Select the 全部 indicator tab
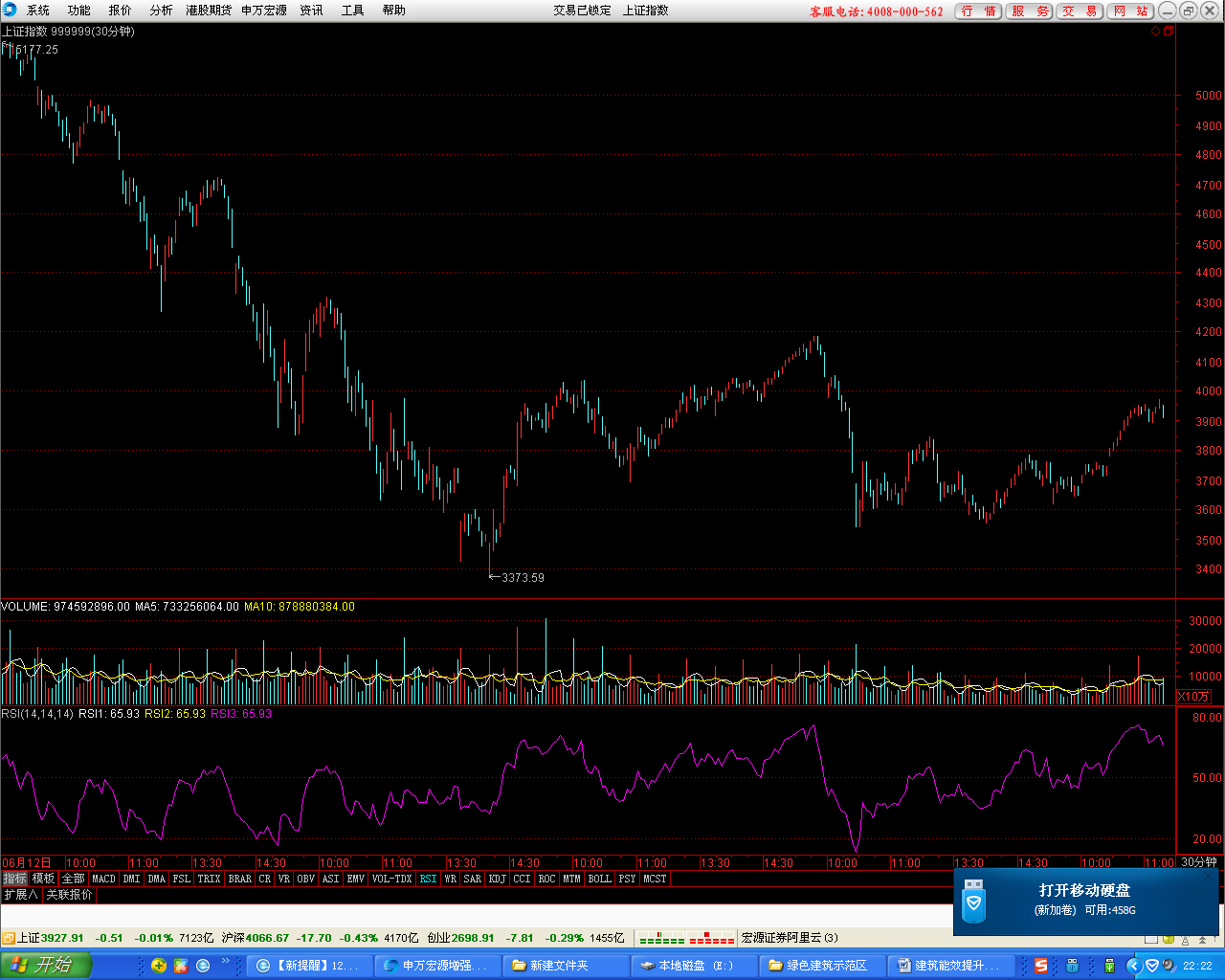 (74, 879)
